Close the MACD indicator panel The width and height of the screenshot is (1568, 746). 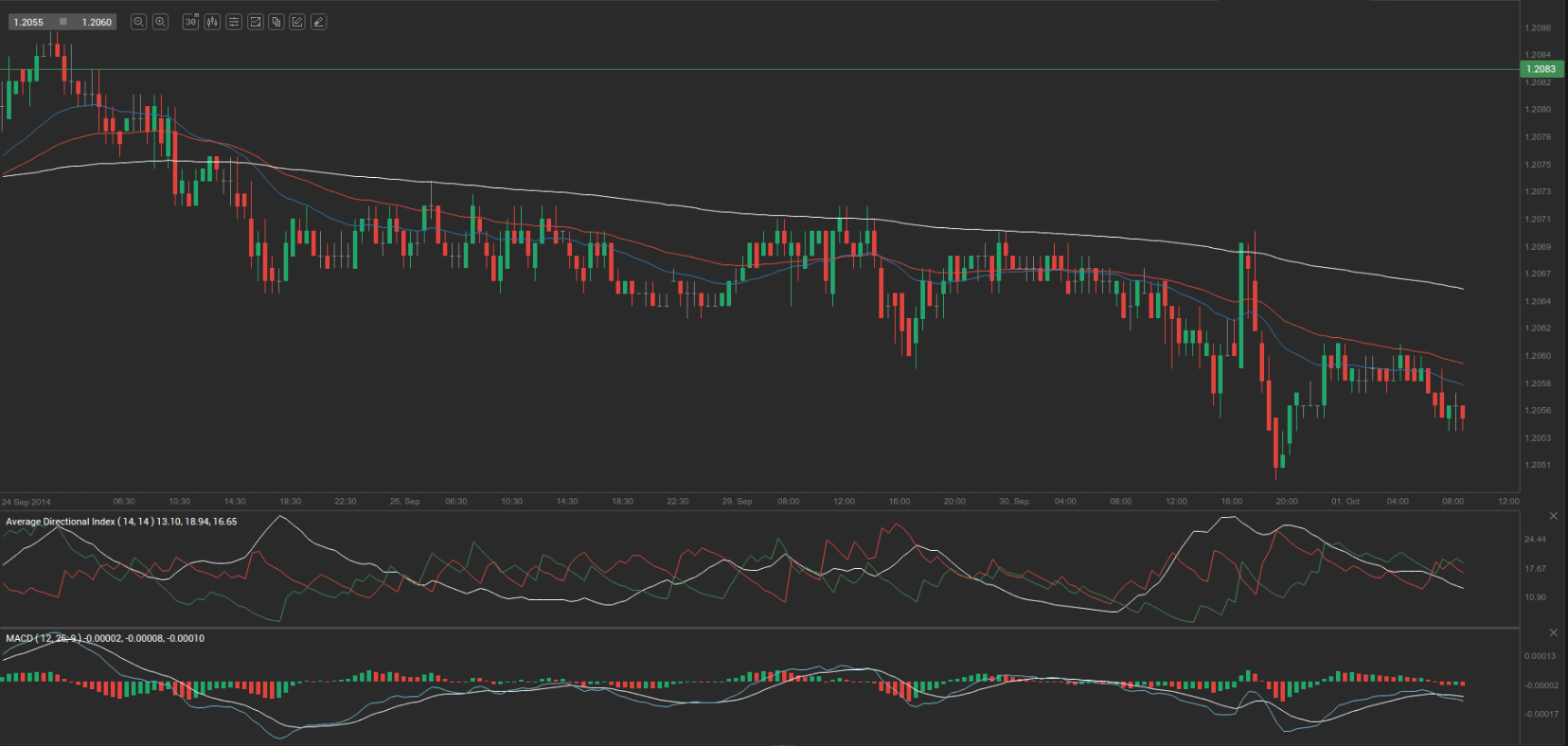coord(1553,632)
